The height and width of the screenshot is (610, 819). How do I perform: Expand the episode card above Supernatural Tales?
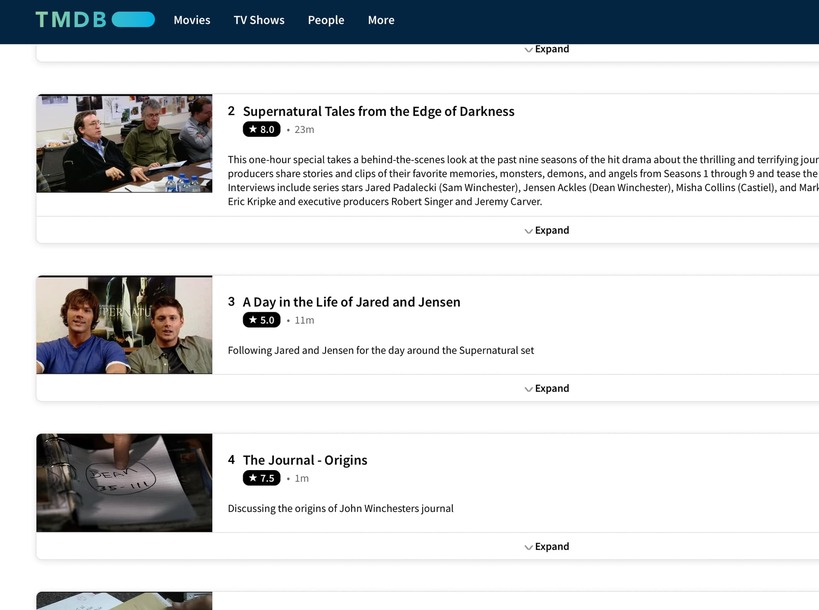click(x=547, y=49)
